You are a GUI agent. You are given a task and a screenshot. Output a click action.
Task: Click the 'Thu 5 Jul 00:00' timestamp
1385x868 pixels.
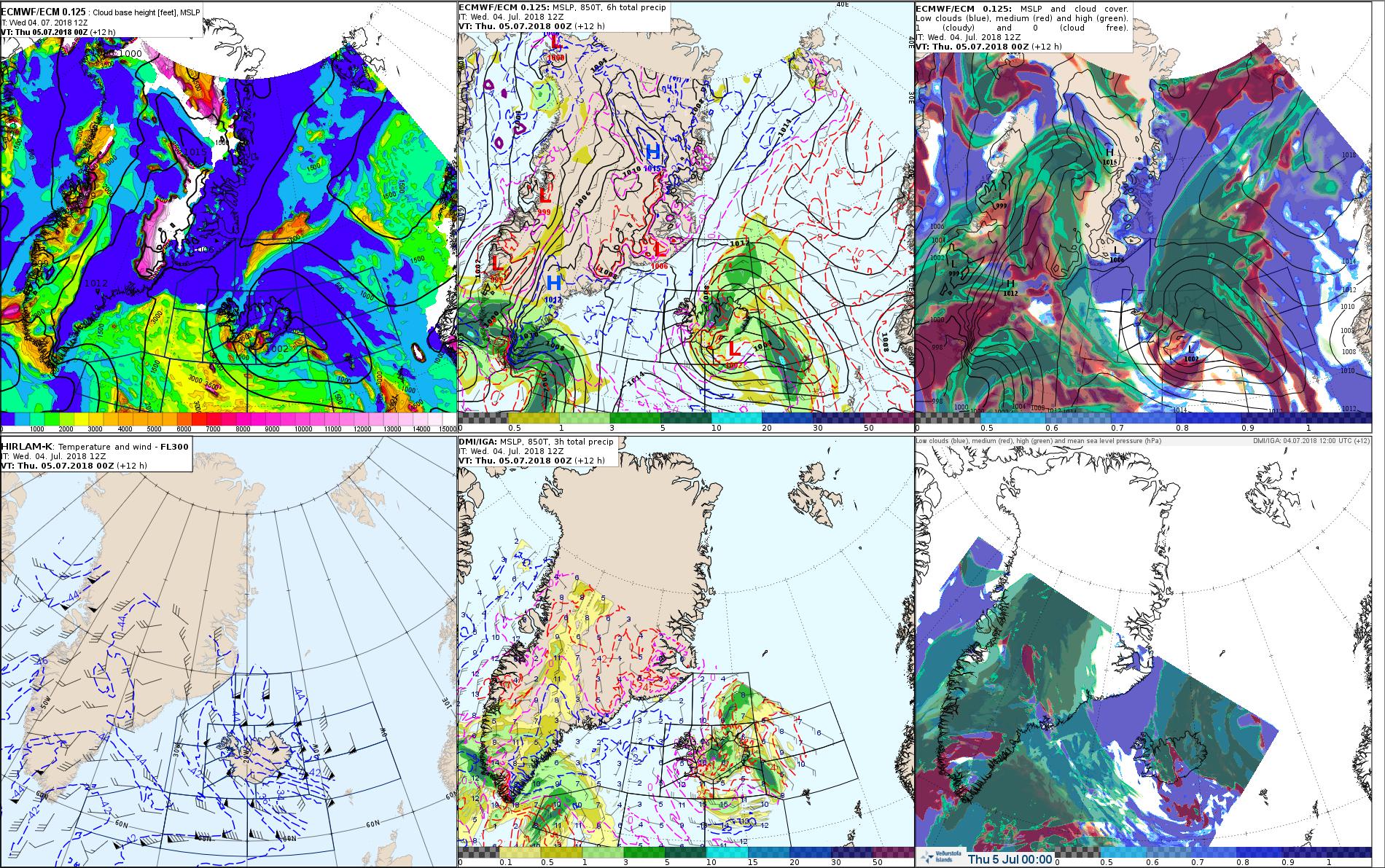point(1010,859)
